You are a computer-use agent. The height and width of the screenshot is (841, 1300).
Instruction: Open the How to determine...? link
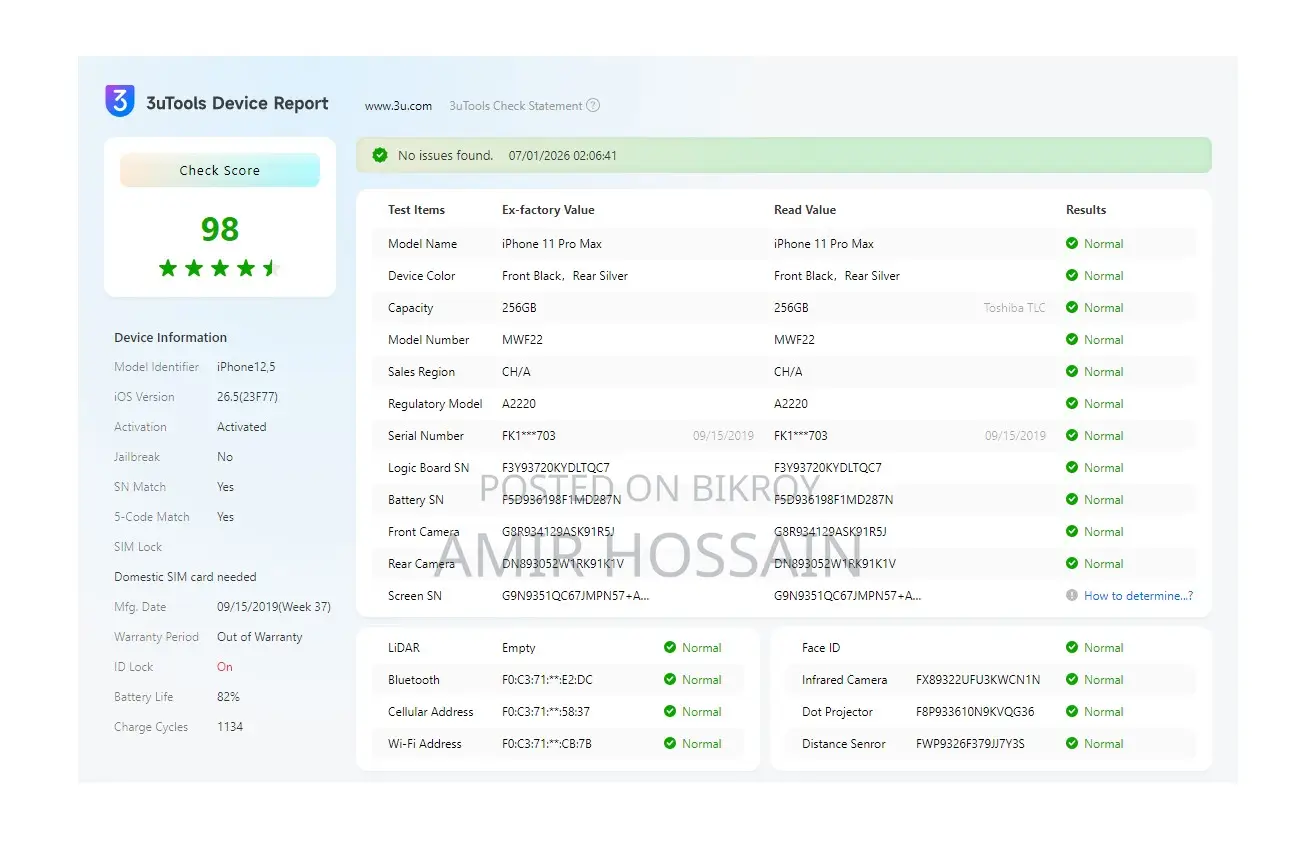tap(1138, 595)
